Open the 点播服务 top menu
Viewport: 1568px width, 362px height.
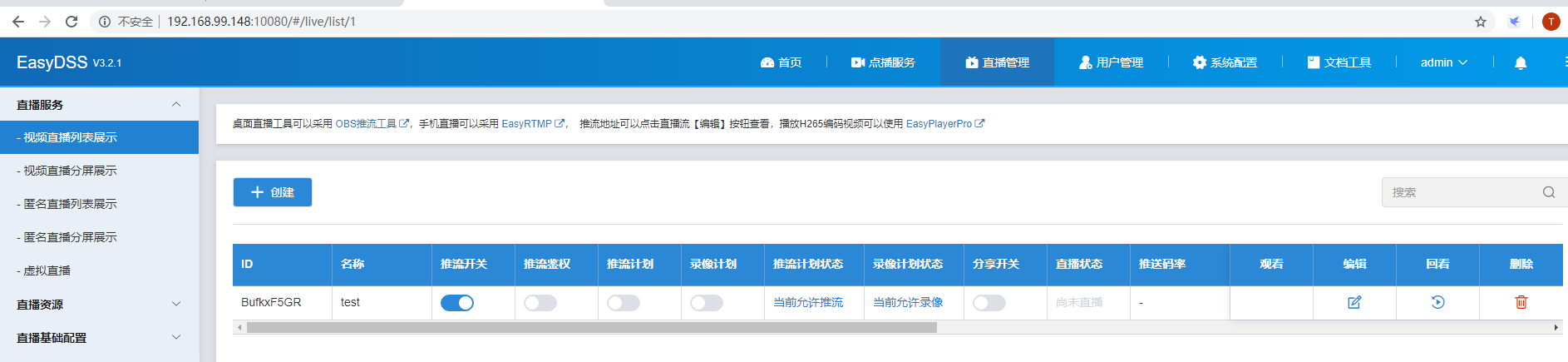[883, 62]
